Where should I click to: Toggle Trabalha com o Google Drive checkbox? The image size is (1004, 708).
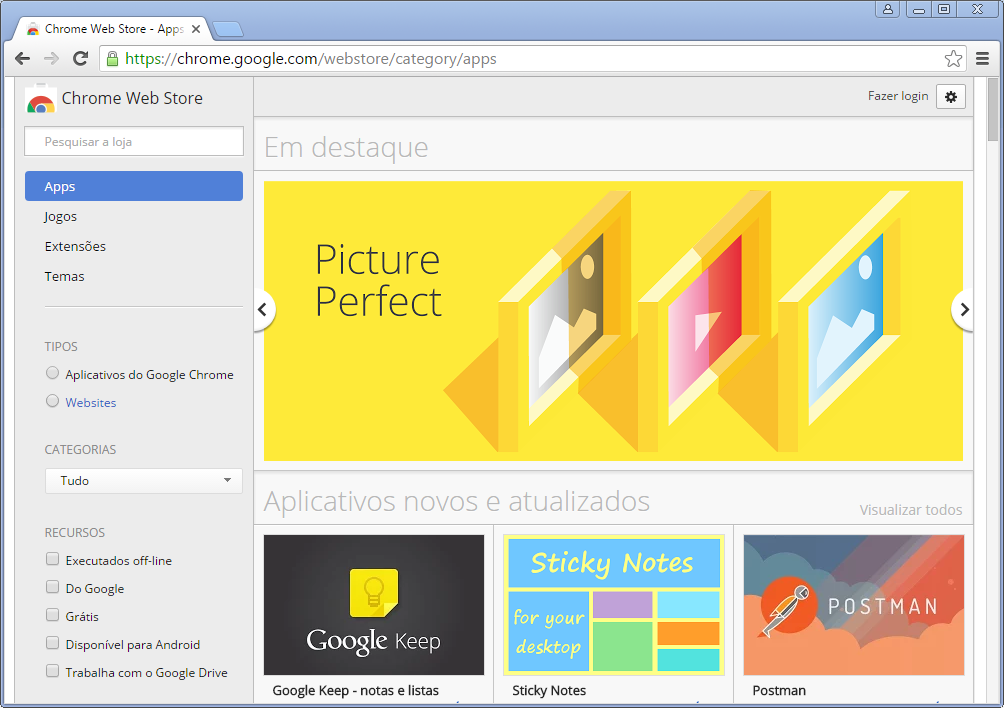click(x=53, y=671)
